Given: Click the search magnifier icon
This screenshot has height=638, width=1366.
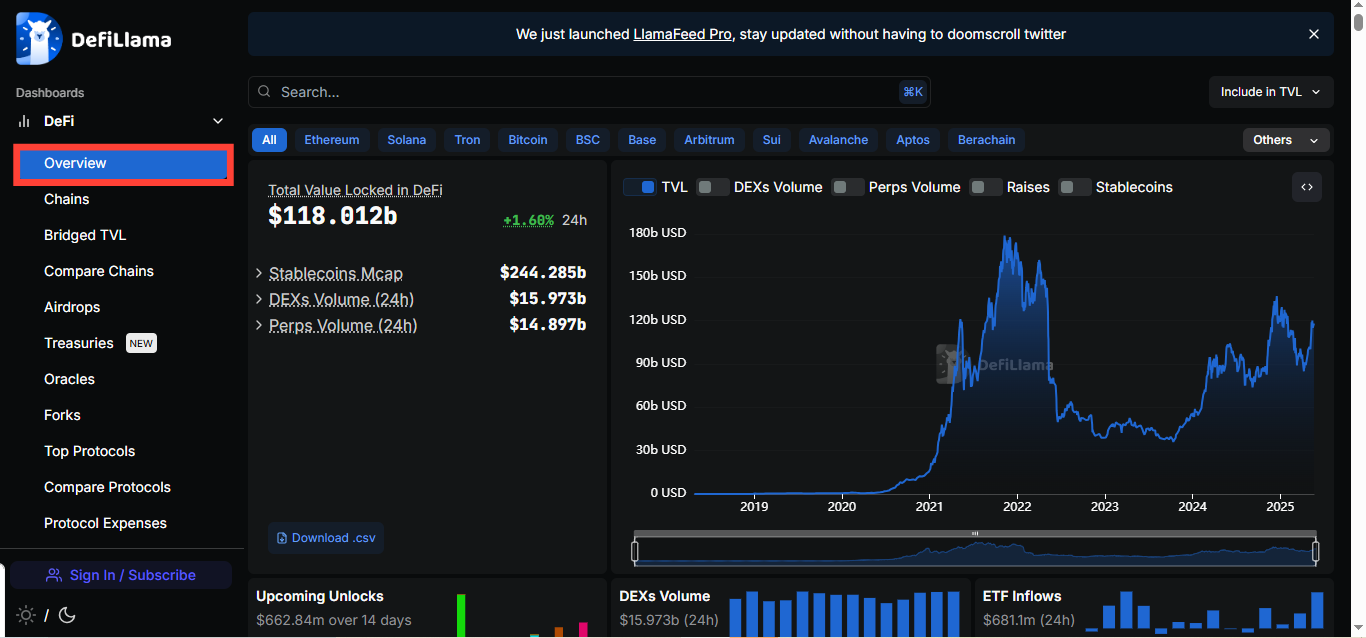Looking at the screenshot, I should pyautogui.click(x=265, y=92).
